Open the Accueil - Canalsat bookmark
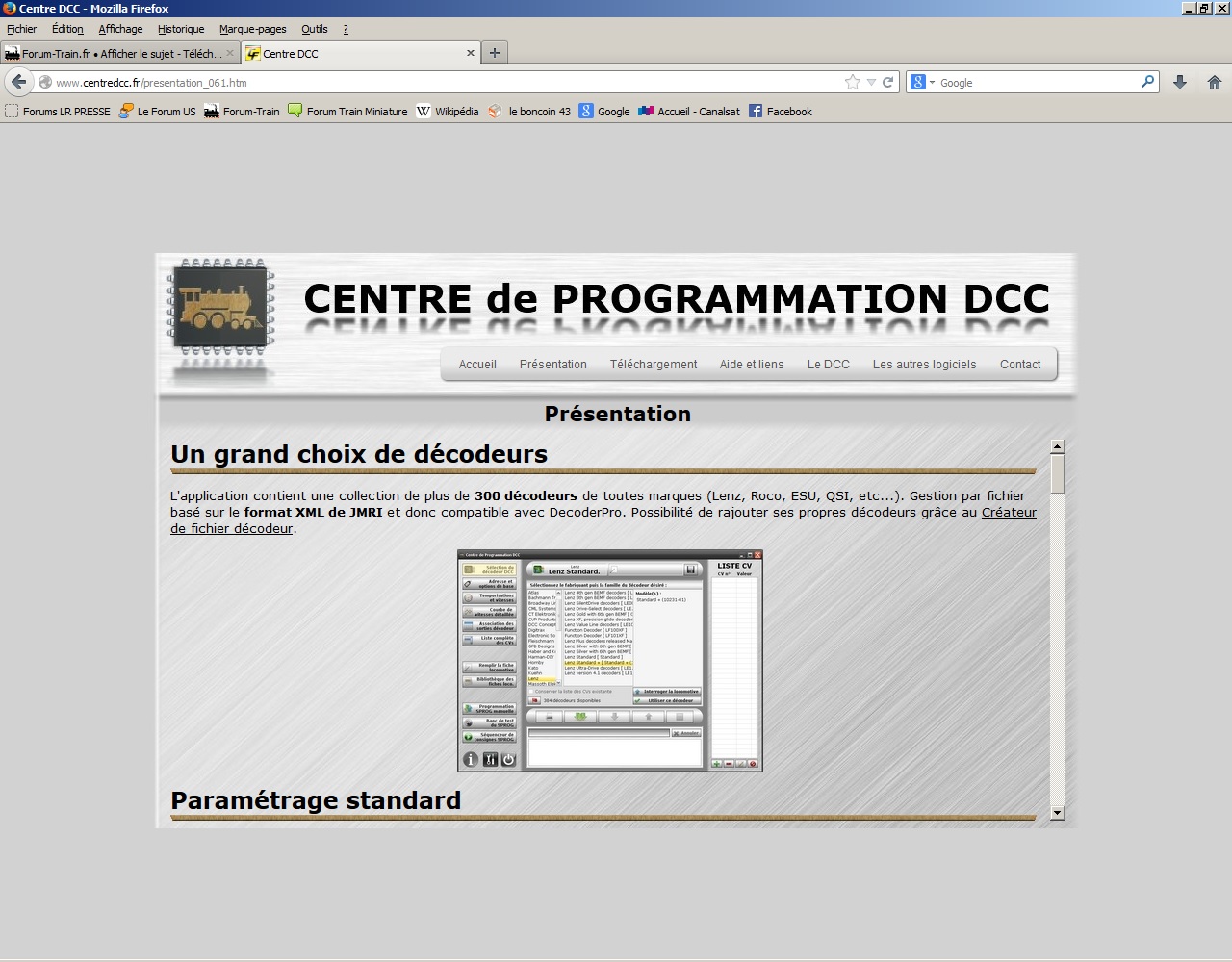1232x962 pixels. pos(689,112)
